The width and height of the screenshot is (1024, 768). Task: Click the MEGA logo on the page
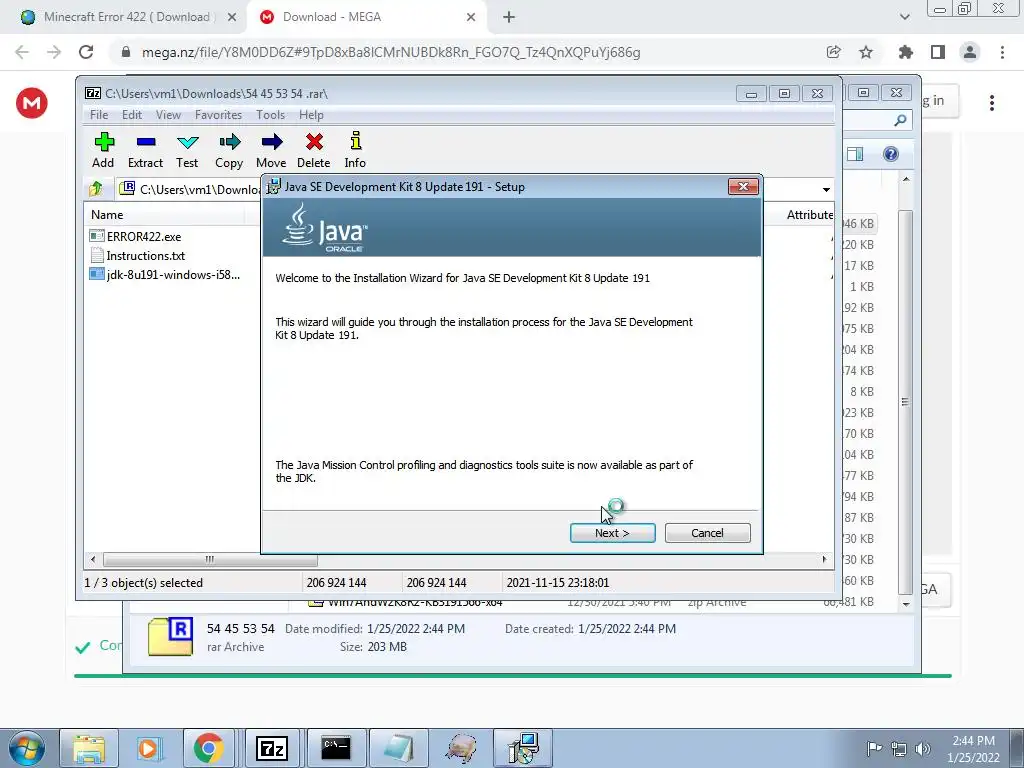(x=31, y=103)
